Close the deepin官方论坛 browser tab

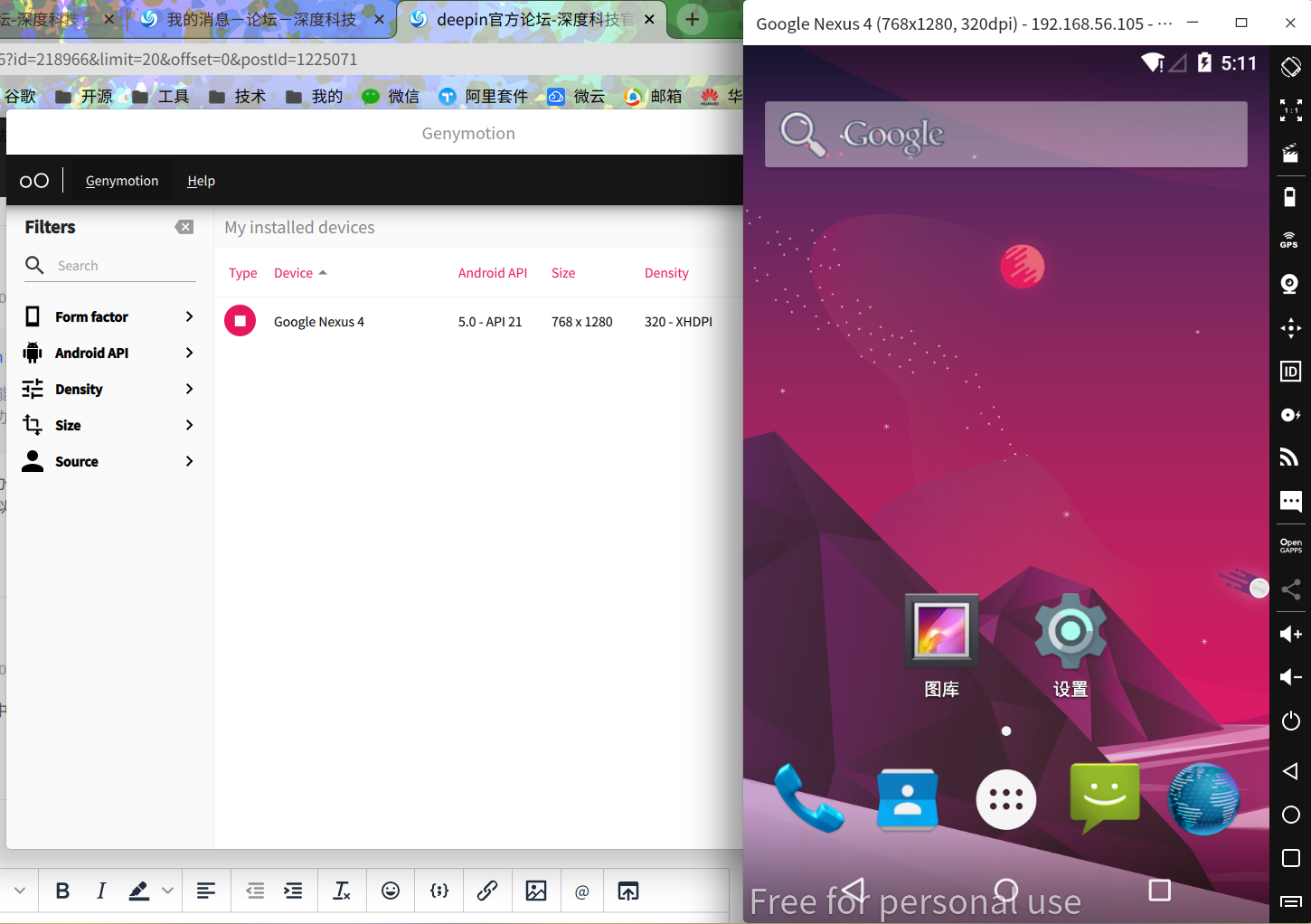point(649,19)
